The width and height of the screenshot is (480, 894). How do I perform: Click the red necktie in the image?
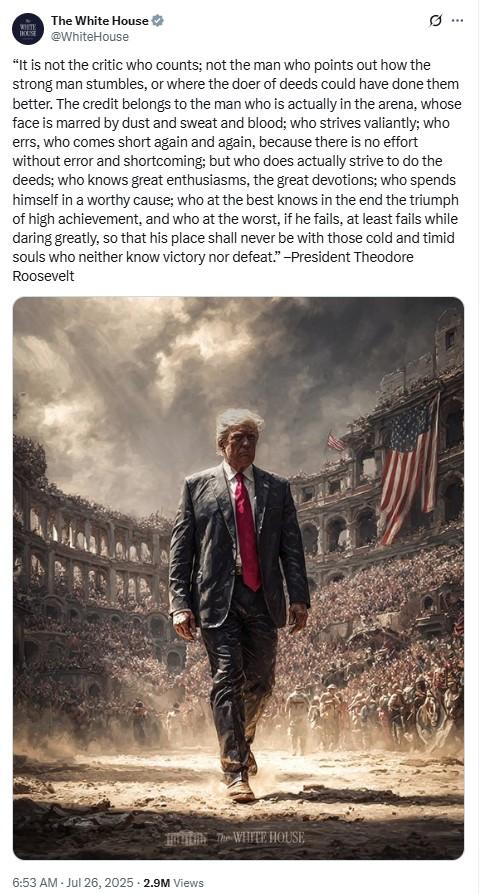[x=247, y=531]
